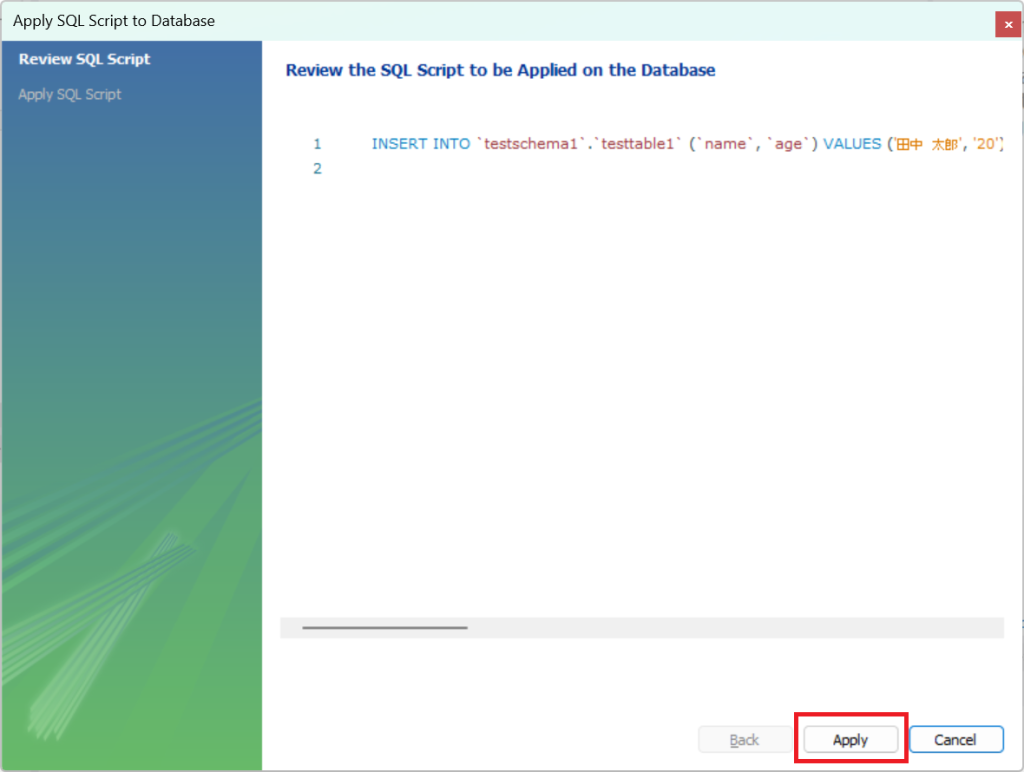Image resolution: width=1024 pixels, height=772 pixels.
Task: Click the horizontal scrollbar thumb under the SQL script
Action: [385, 628]
